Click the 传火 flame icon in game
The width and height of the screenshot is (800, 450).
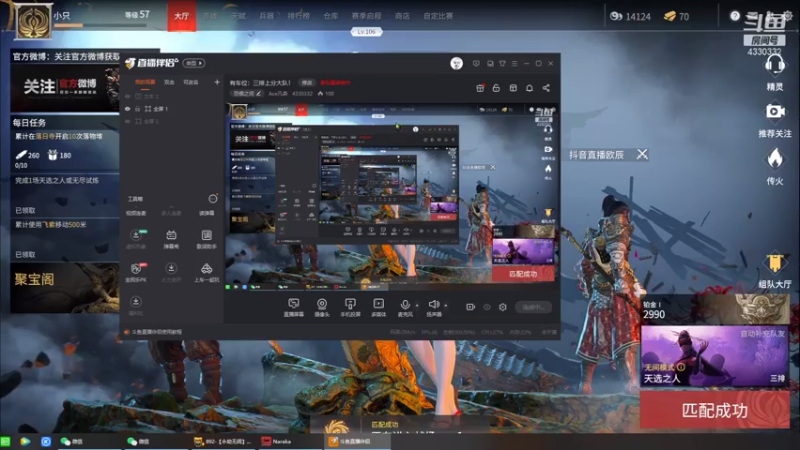click(774, 159)
